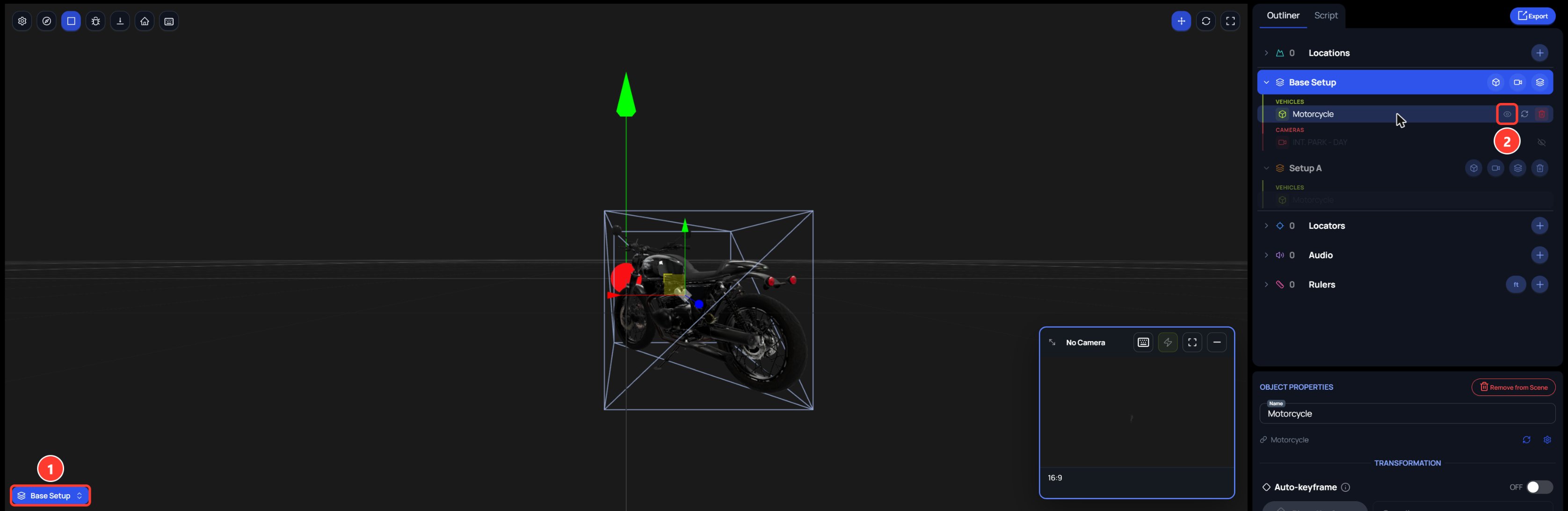Click the snap-to-ground arrow icon
The width and height of the screenshot is (1568, 511).
pos(120,22)
